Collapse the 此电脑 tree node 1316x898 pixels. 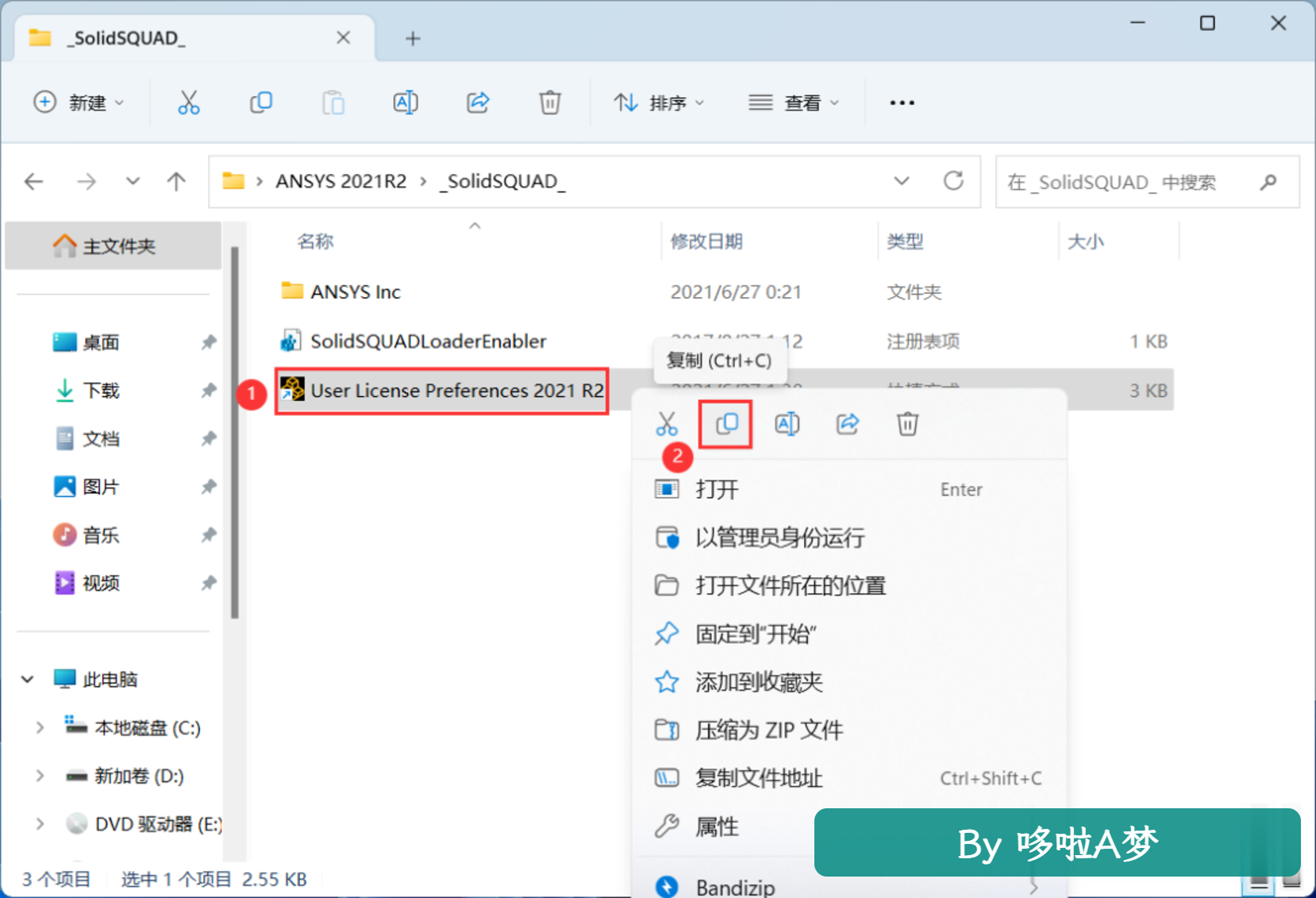[28, 680]
